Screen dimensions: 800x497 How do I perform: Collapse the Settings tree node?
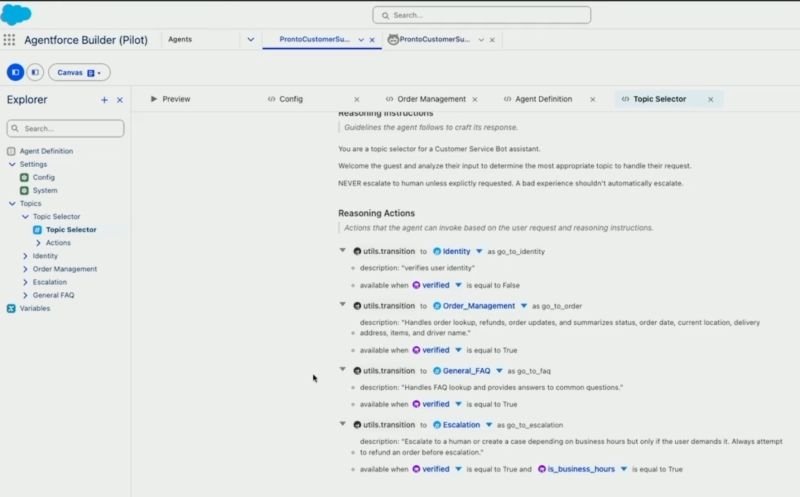12,164
